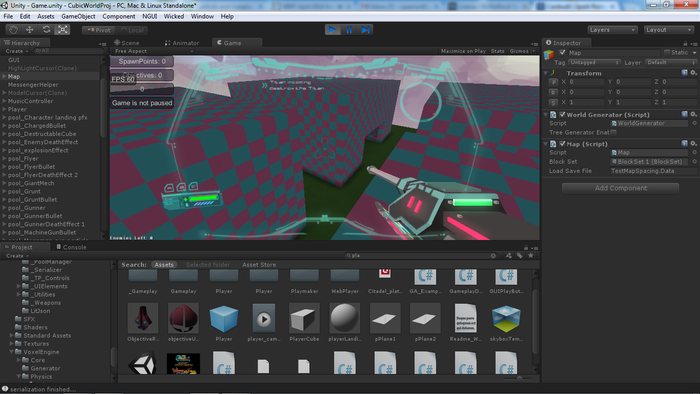This screenshot has width=700, height=394.
Task: Toggle the Map object active checkbox
Action: coord(562,53)
